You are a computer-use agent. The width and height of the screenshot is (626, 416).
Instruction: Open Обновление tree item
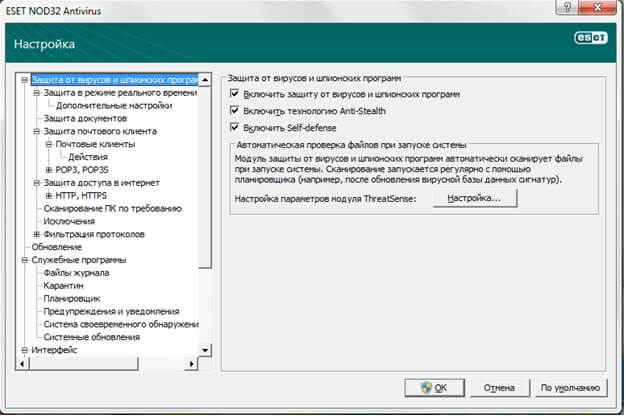tap(56, 247)
